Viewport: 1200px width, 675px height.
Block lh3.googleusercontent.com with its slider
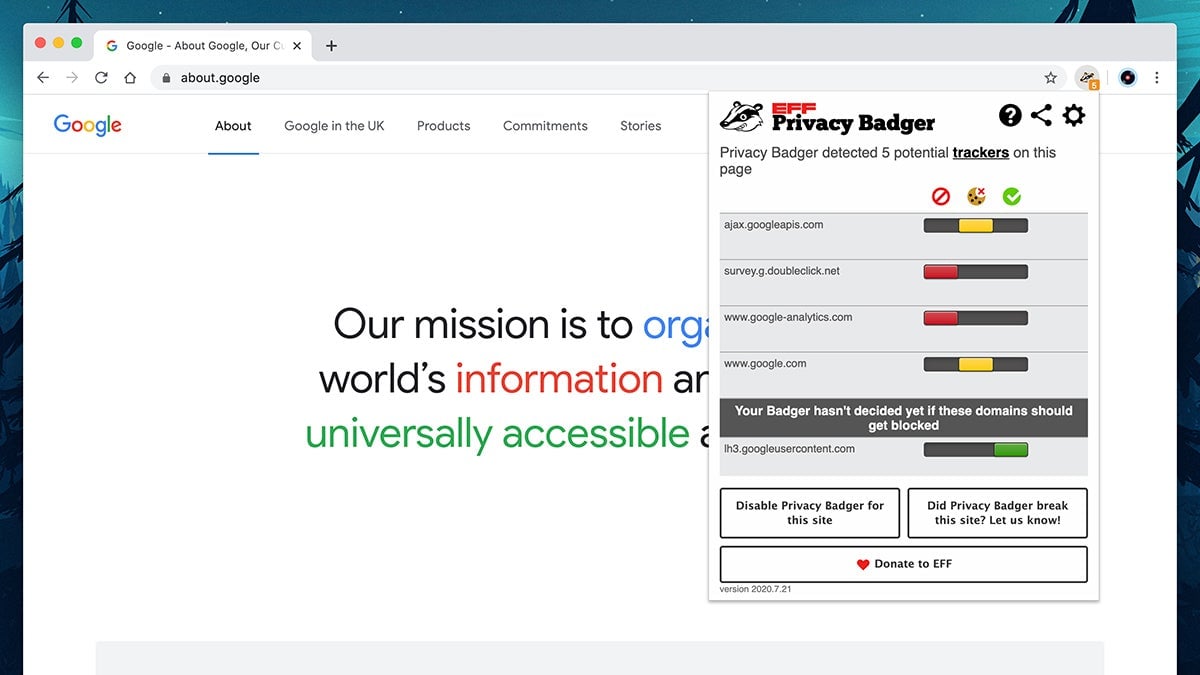point(940,449)
